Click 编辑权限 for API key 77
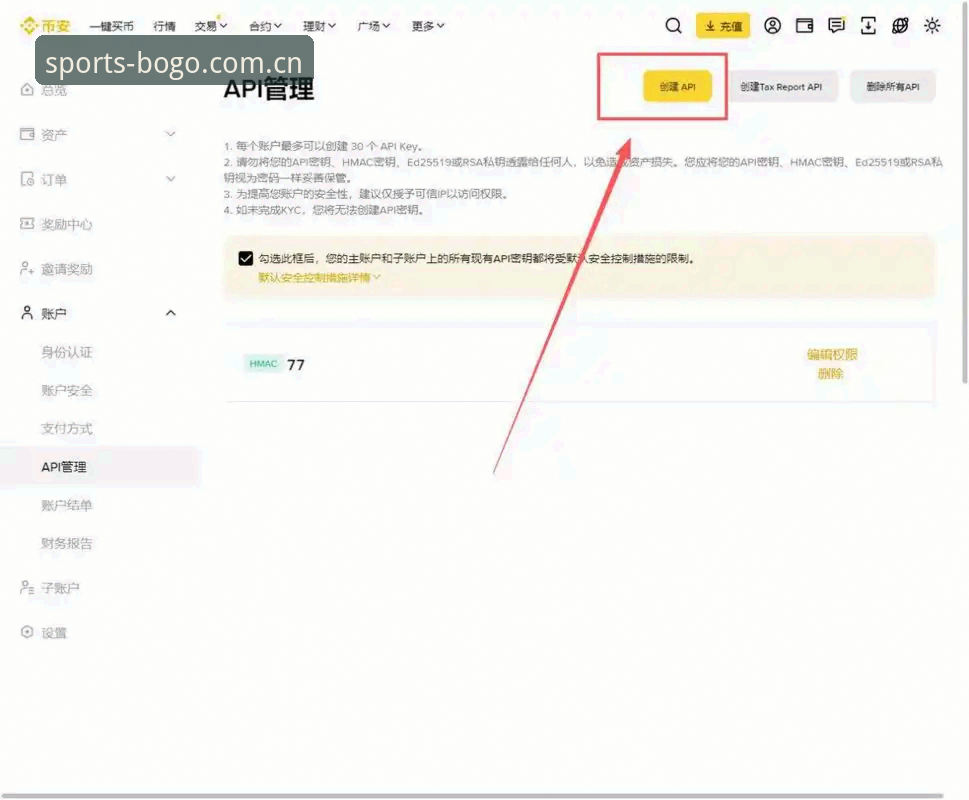Image resolution: width=969 pixels, height=800 pixels. (832, 354)
